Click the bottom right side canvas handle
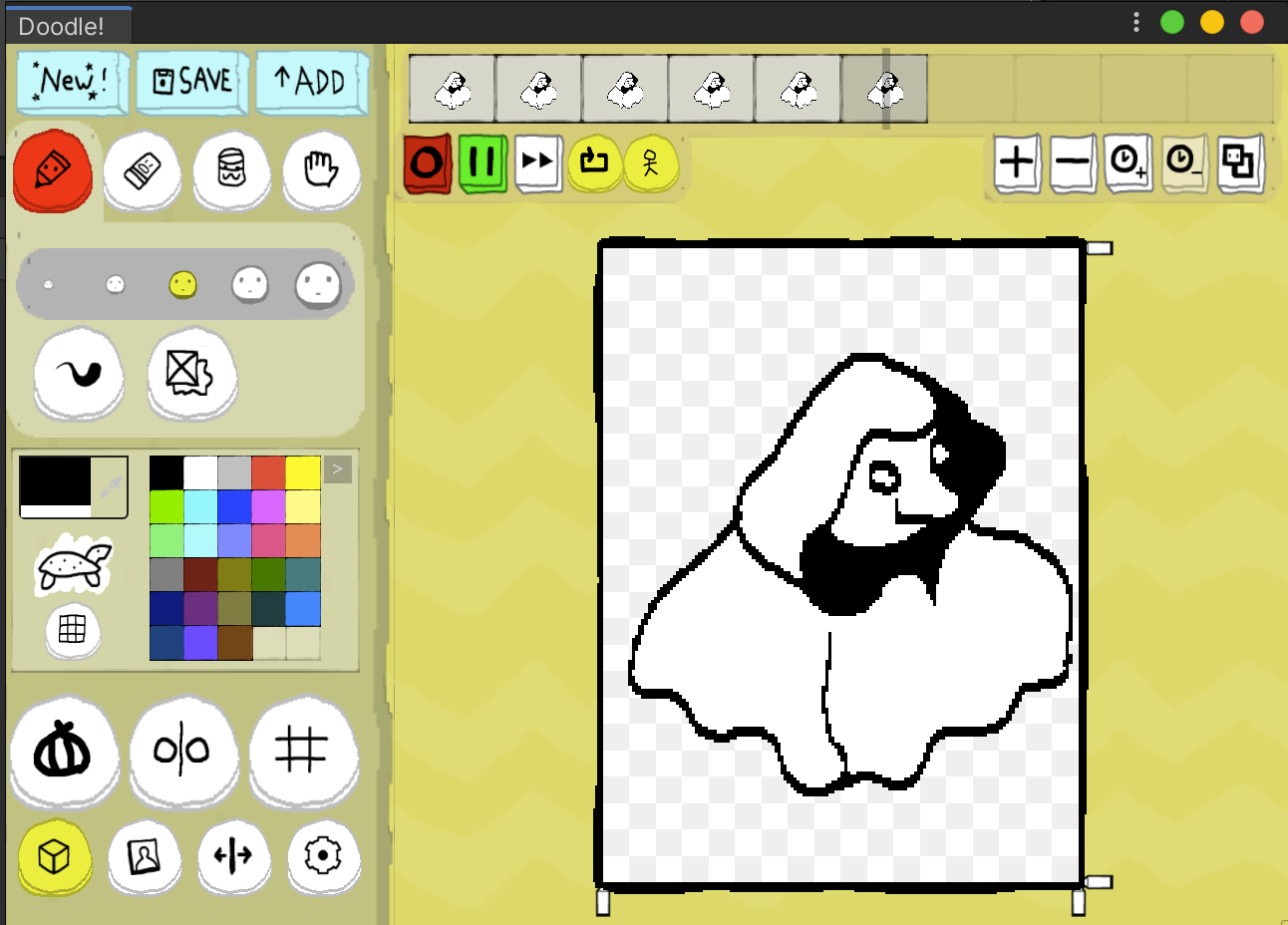Image resolution: width=1288 pixels, height=925 pixels. [x=1098, y=882]
